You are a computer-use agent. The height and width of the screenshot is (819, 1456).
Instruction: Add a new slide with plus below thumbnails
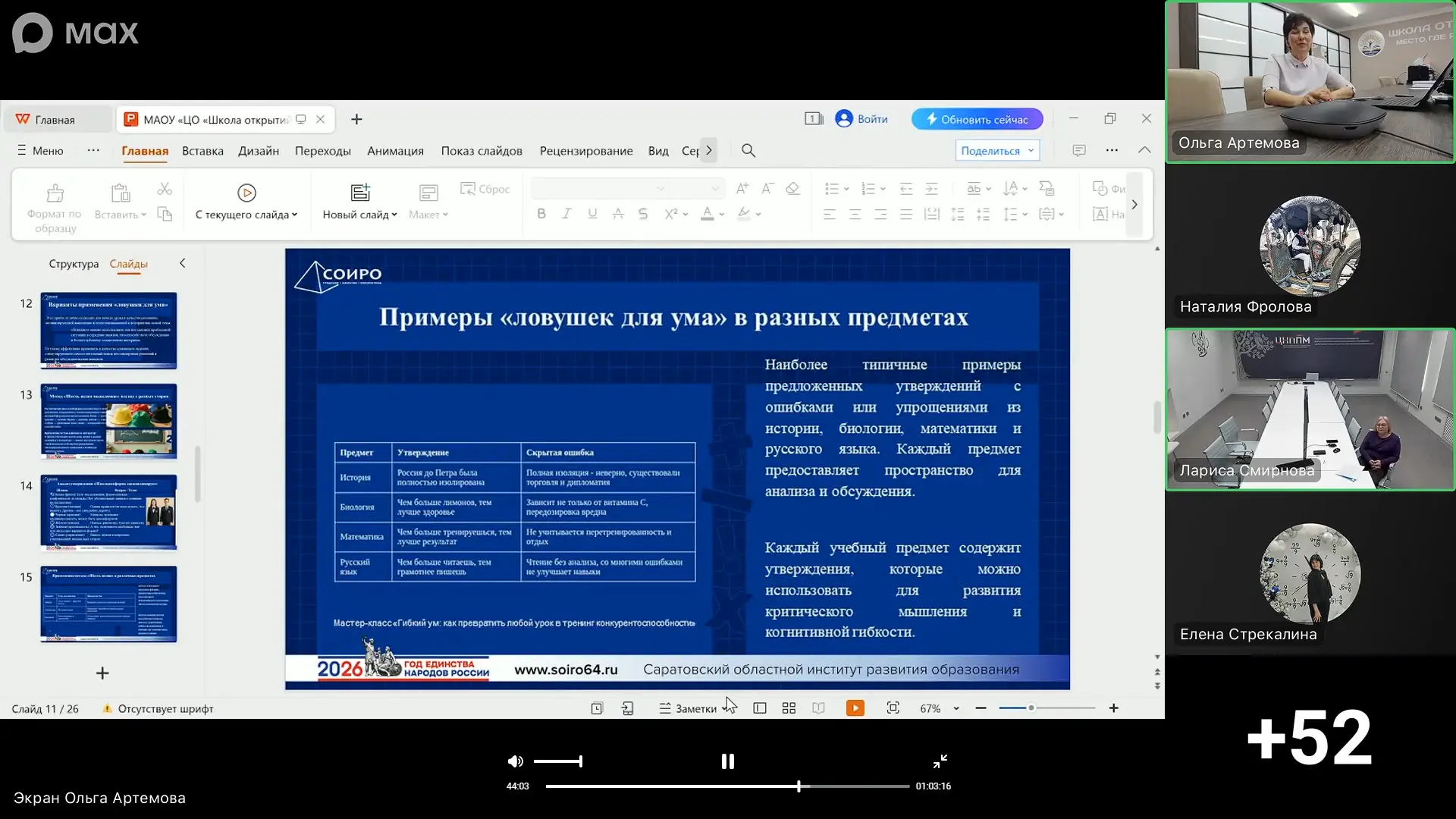coord(102,673)
